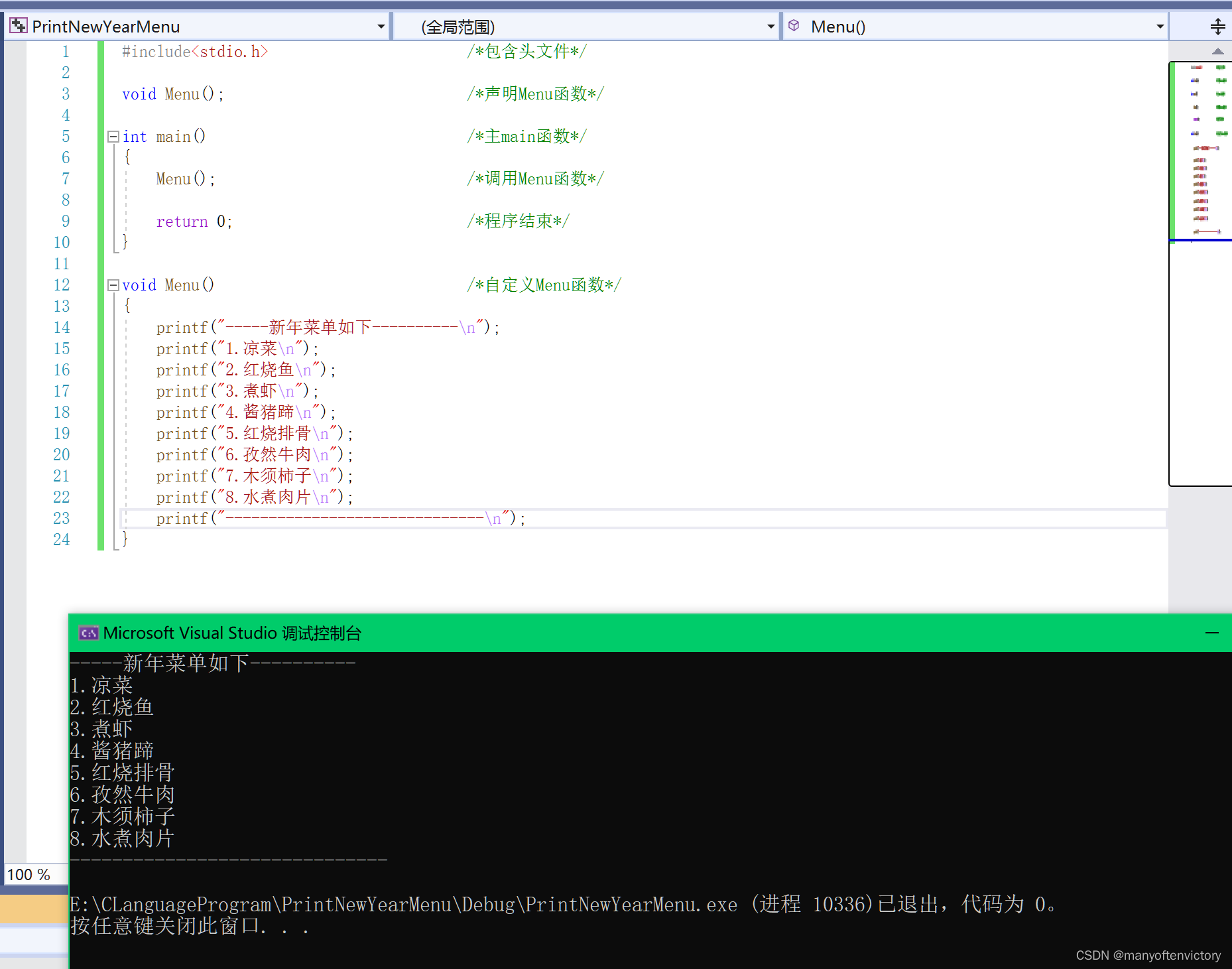Click the comment /*包含头文件*/
1232x969 pixels.
(526, 52)
